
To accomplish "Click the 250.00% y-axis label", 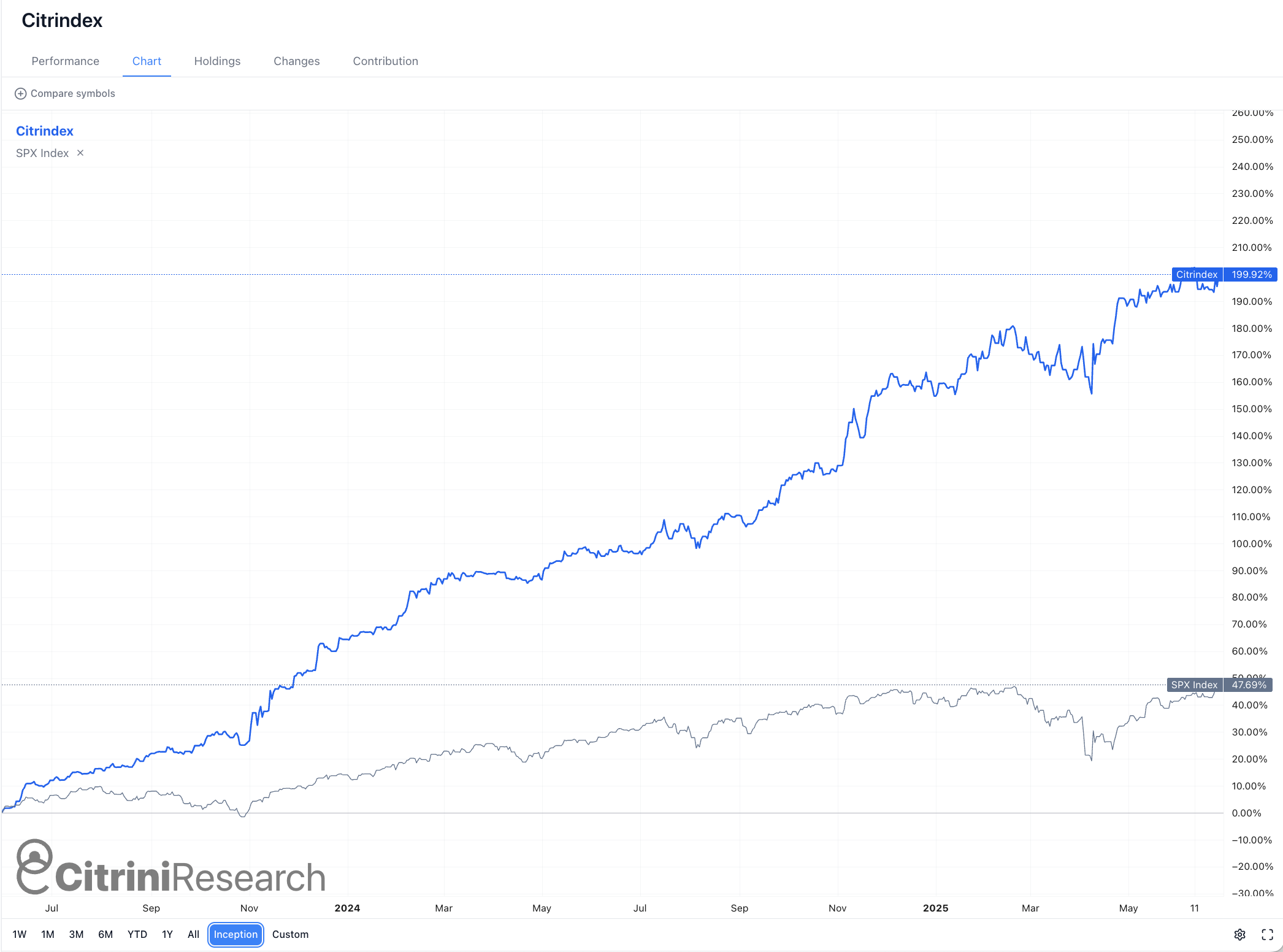I will 1252,140.
